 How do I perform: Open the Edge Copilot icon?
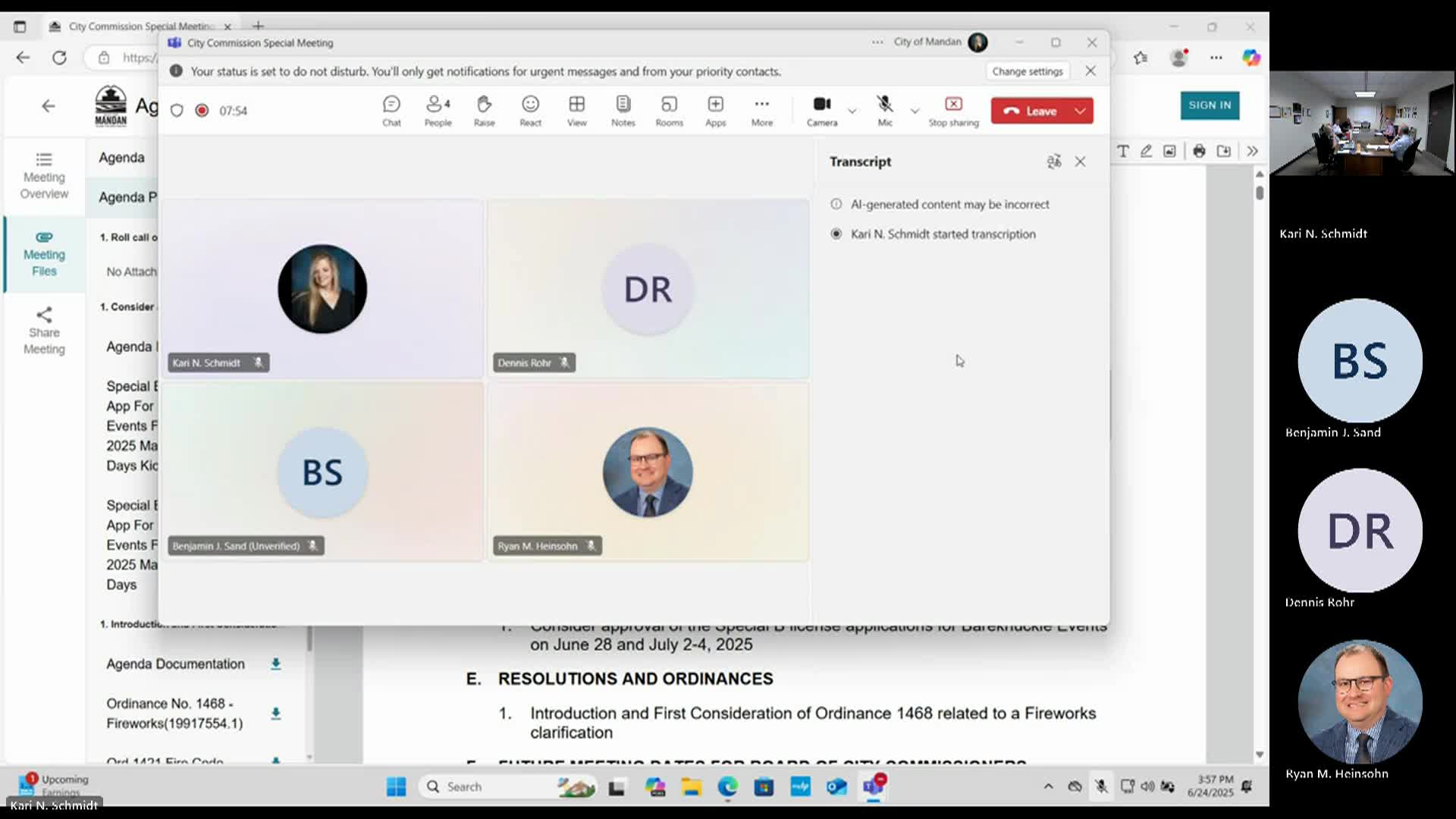click(x=1251, y=58)
